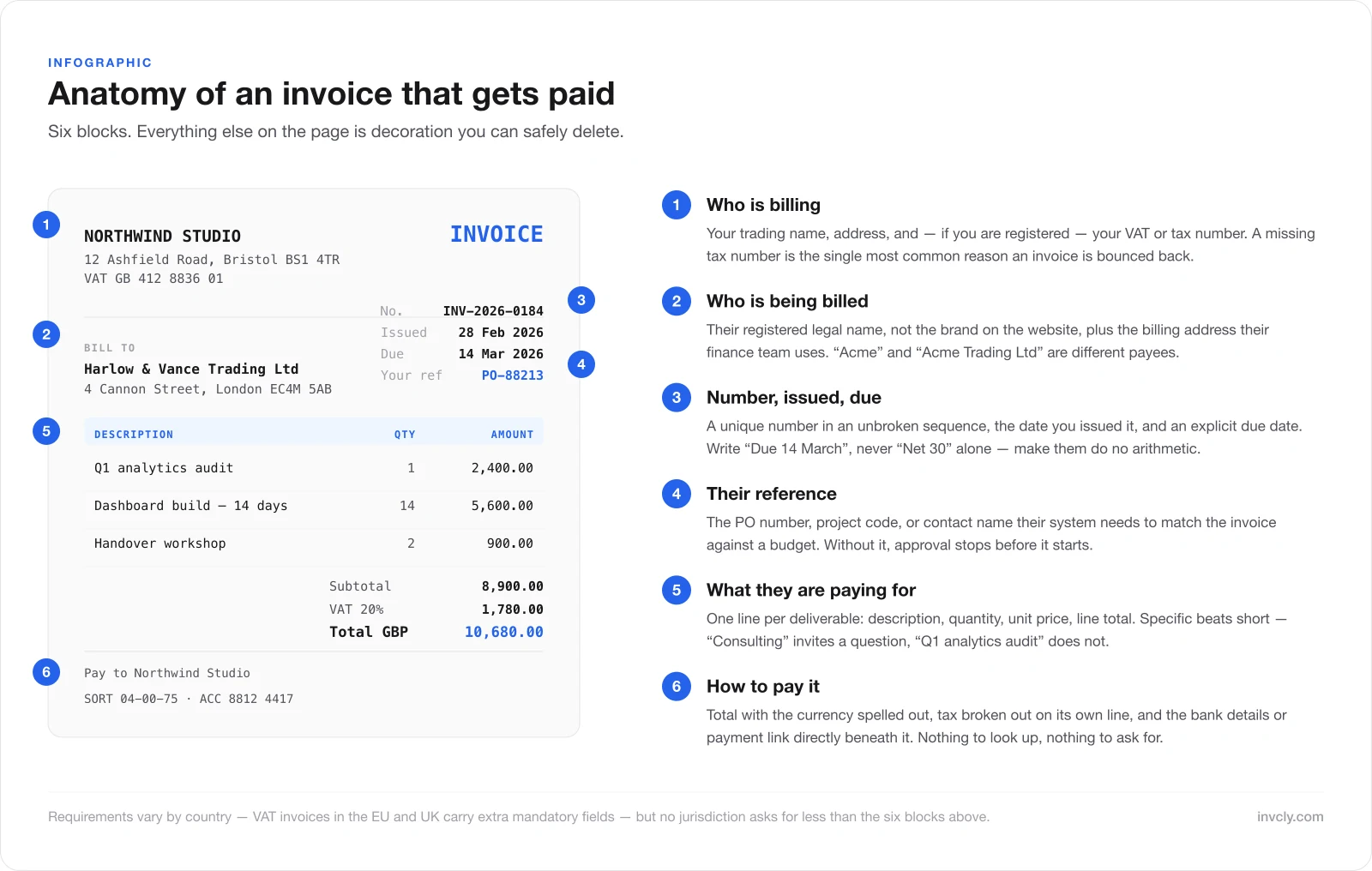Open the invcly.com link in the footer
This screenshot has height=871, width=1372.
[x=1290, y=817]
